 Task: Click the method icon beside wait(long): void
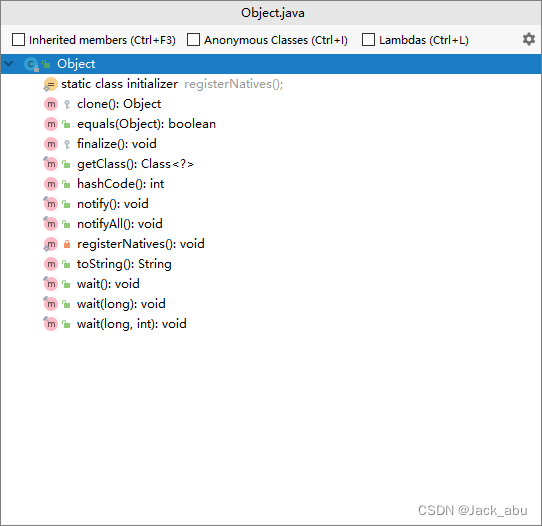click(x=50, y=304)
